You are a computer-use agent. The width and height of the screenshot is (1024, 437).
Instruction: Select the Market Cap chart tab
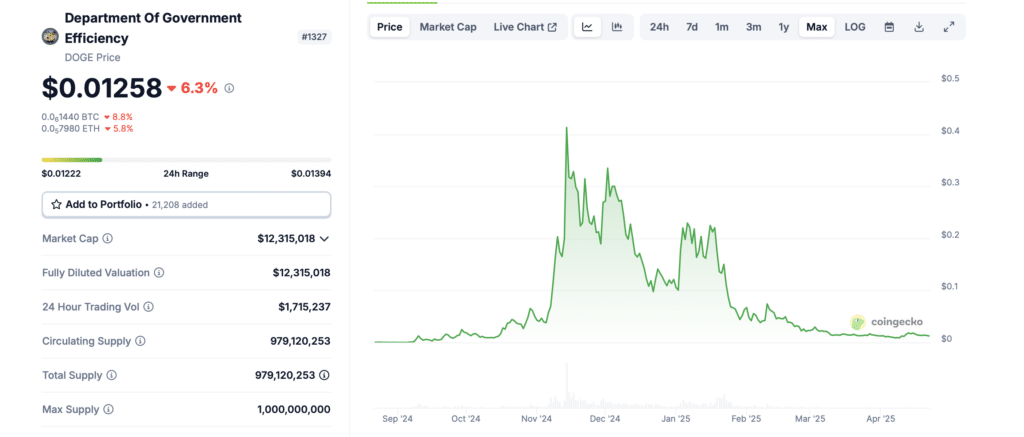[448, 27]
